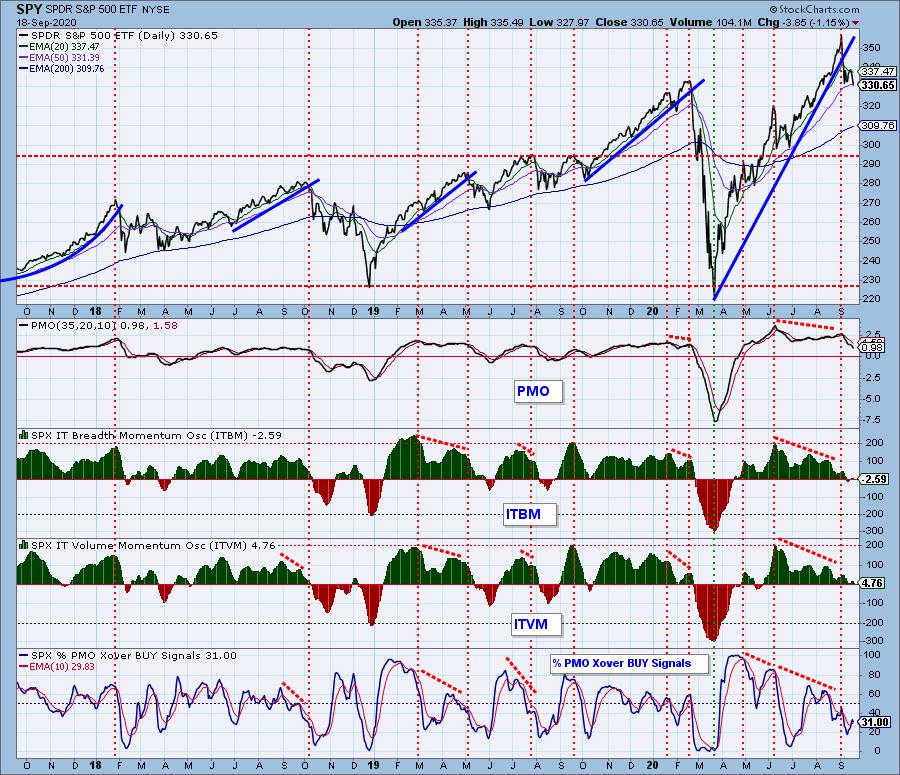Click the 250 price axis label

pyautogui.click(x=871, y=241)
